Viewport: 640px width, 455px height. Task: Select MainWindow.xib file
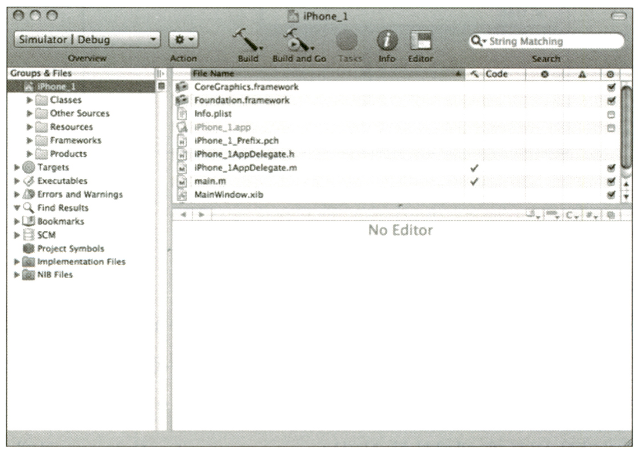coord(229,194)
